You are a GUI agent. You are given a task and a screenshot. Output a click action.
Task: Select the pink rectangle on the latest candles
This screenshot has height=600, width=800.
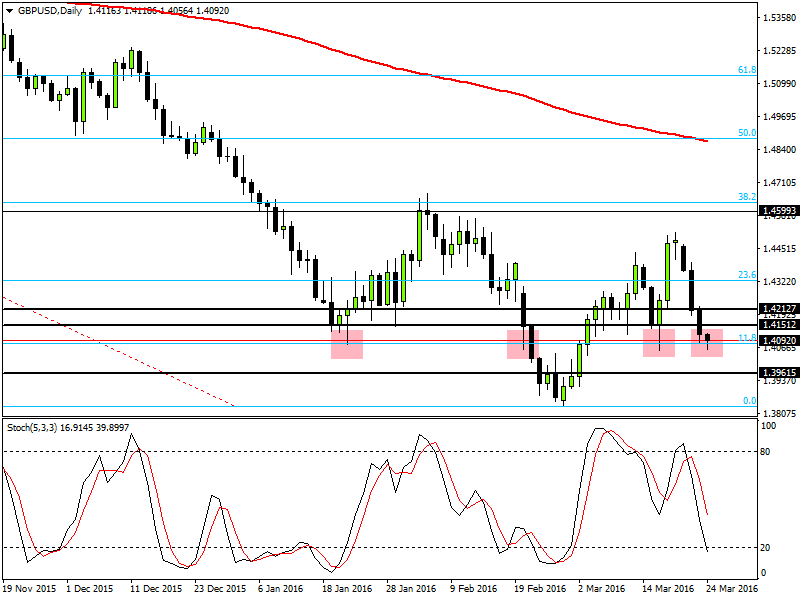point(707,343)
